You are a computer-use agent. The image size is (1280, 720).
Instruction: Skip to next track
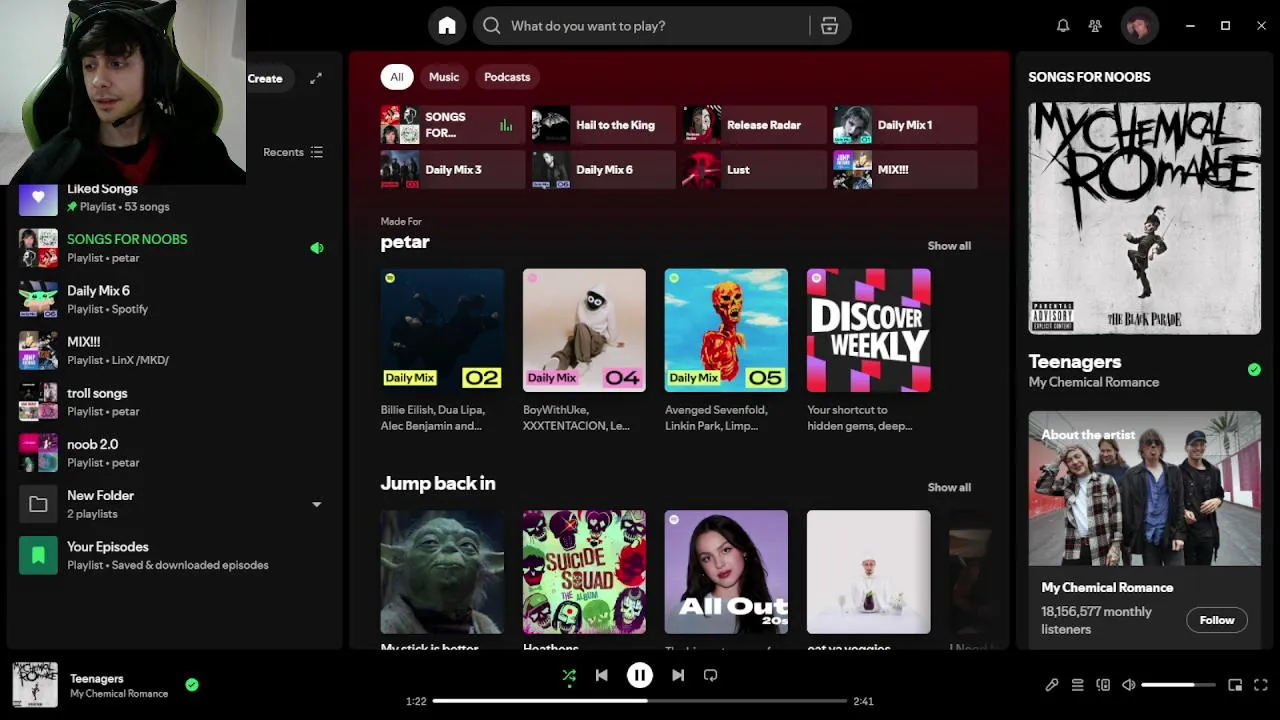coord(678,675)
